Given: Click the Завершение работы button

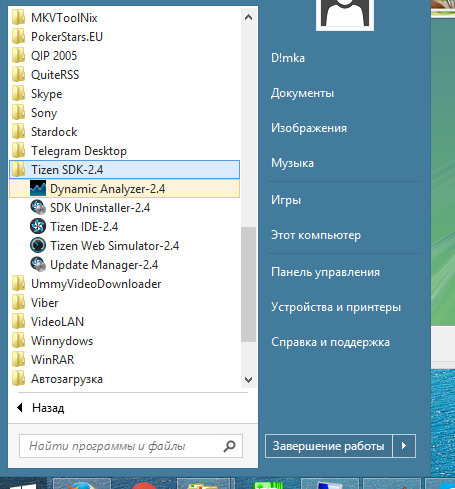Looking at the screenshot, I should click(x=329, y=446).
